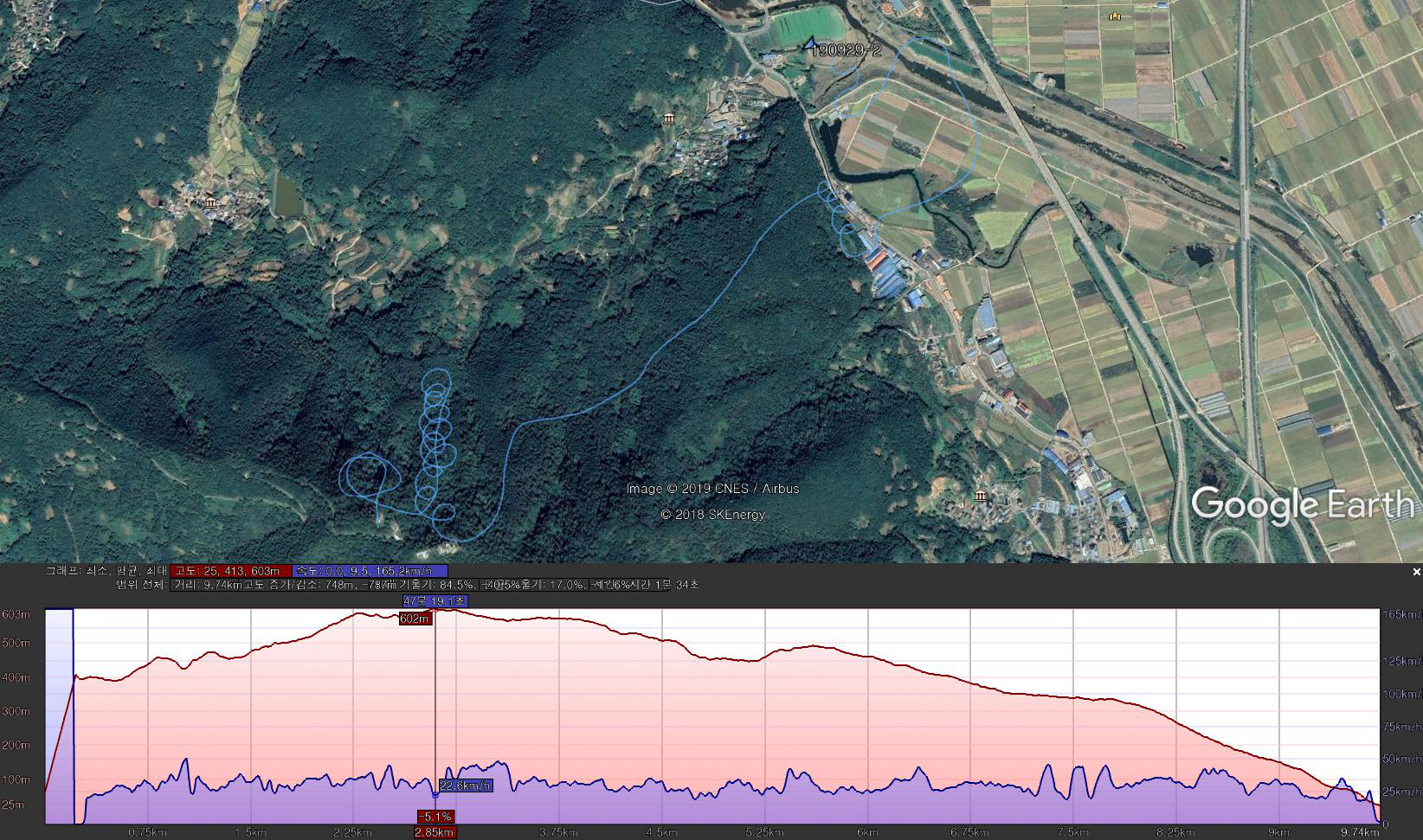The width and height of the screenshot is (1423, 840).
Task: Click the 47분 19.1초 time marker tag
Action: tap(435, 600)
